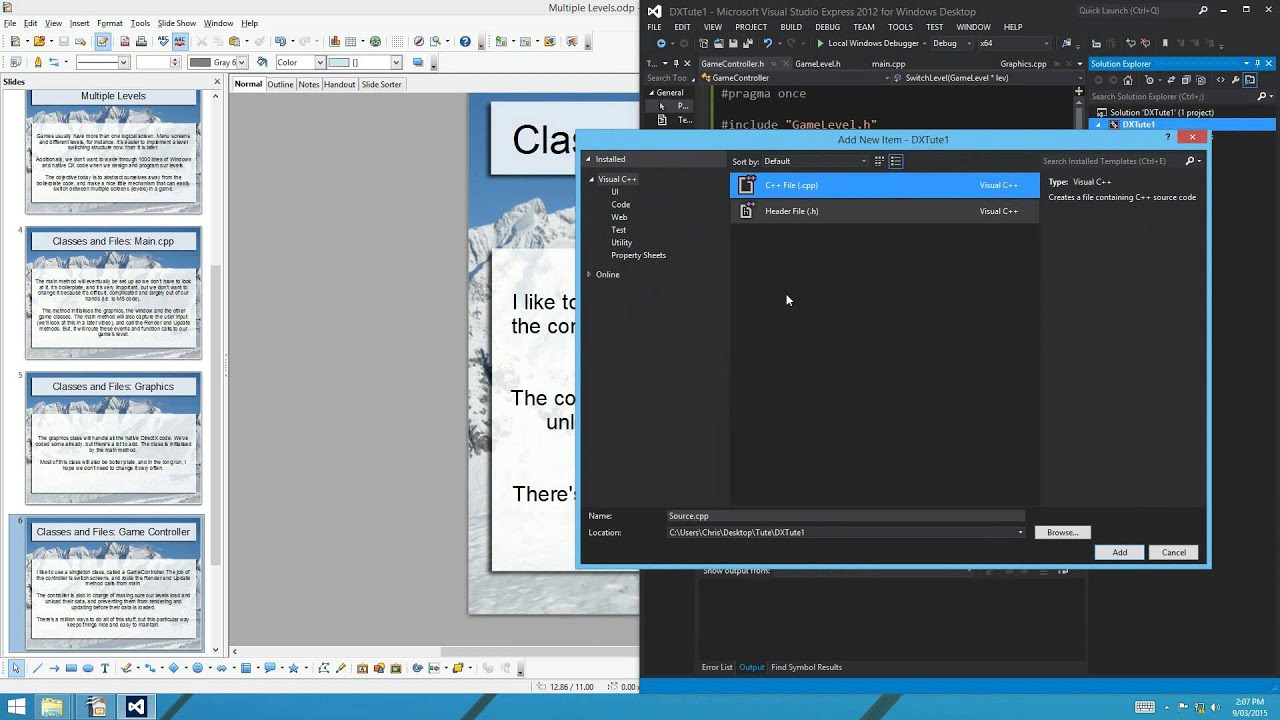
Task: Click the Impress Save icon
Action: (64, 42)
